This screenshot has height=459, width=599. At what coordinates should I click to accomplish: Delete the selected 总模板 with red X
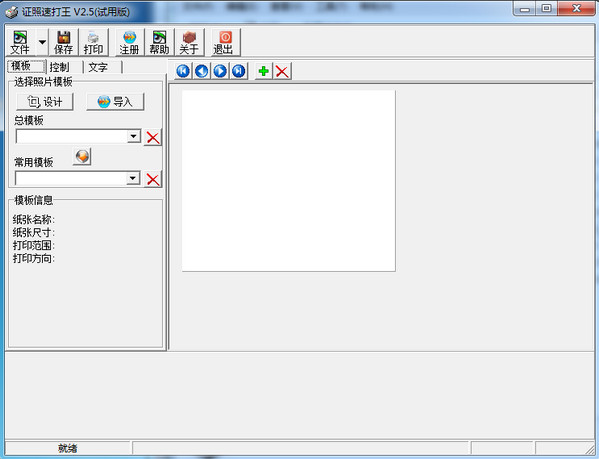pos(153,137)
